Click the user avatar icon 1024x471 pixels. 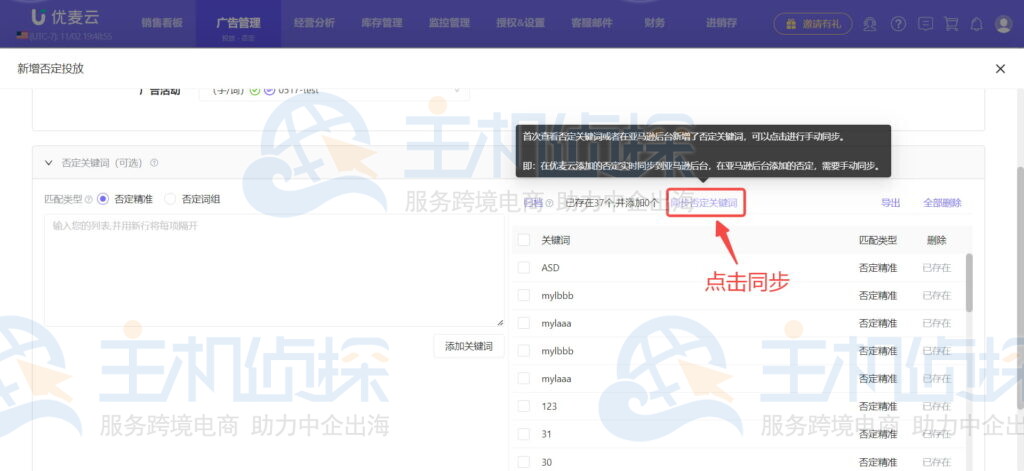1002,23
